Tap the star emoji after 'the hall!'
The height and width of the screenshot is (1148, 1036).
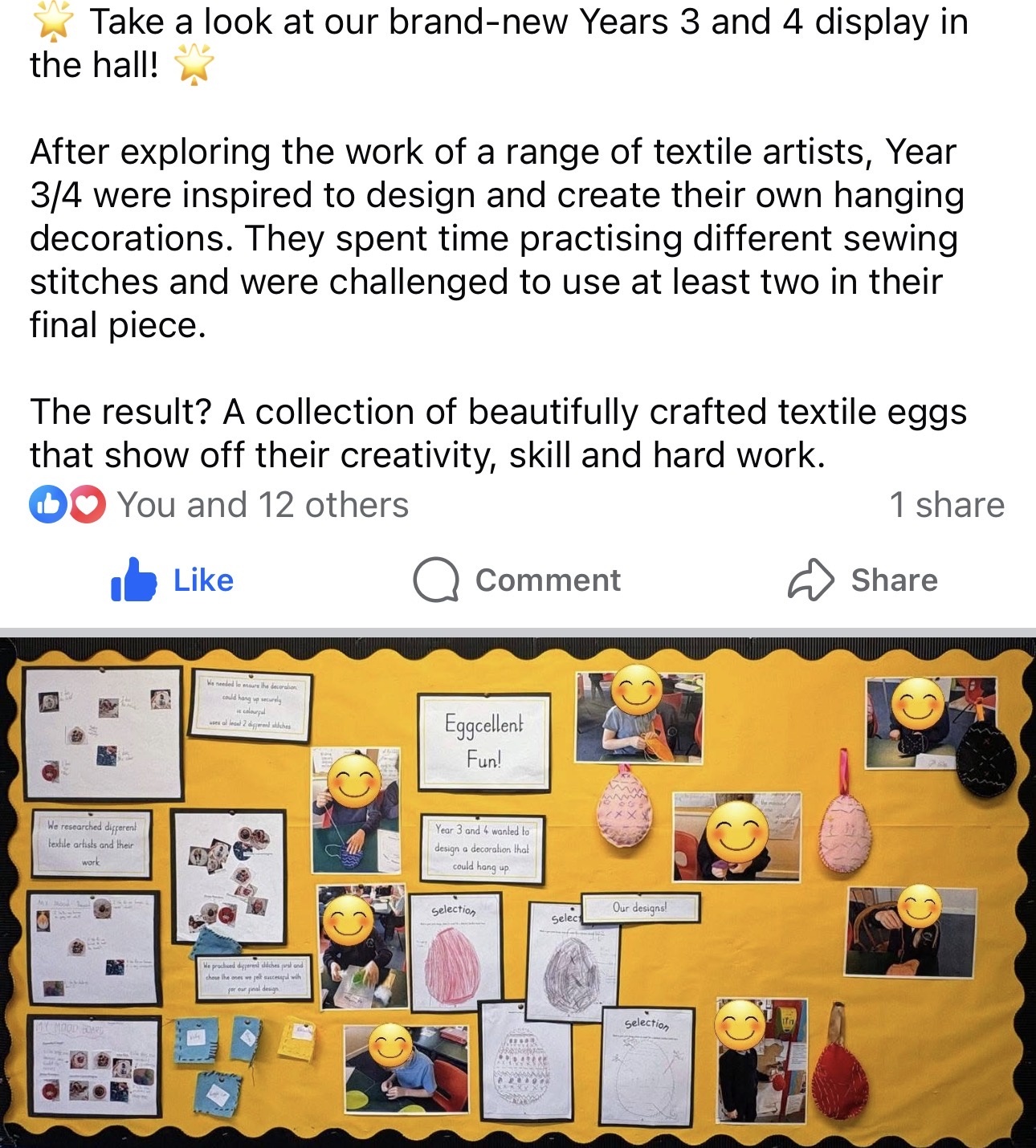(194, 64)
